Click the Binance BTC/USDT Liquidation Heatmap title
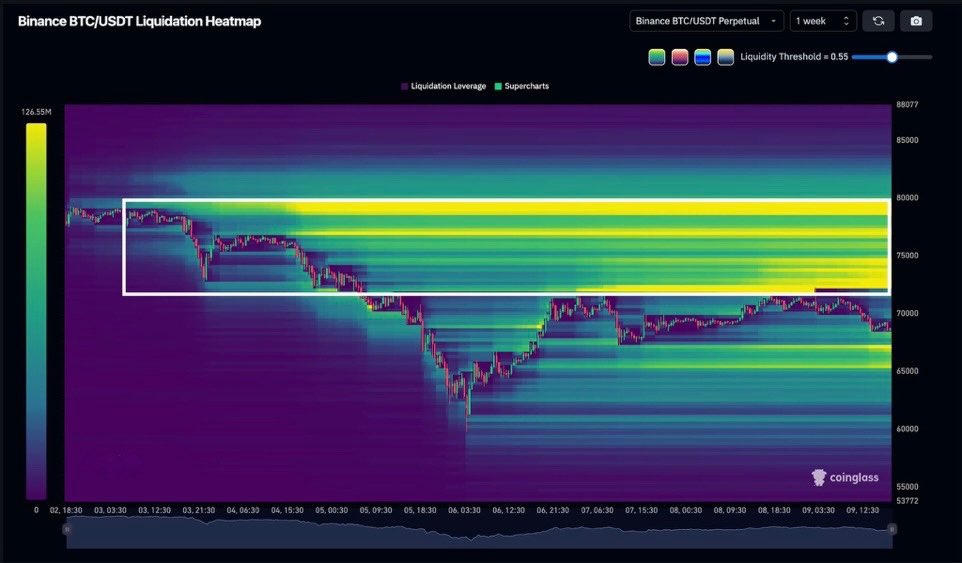 pyautogui.click(x=139, y=21)
